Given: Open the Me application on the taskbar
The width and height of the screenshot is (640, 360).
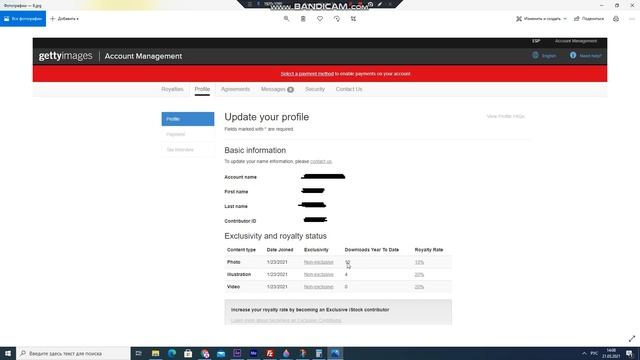Looking at the screenshot, I should click(253, 353).
